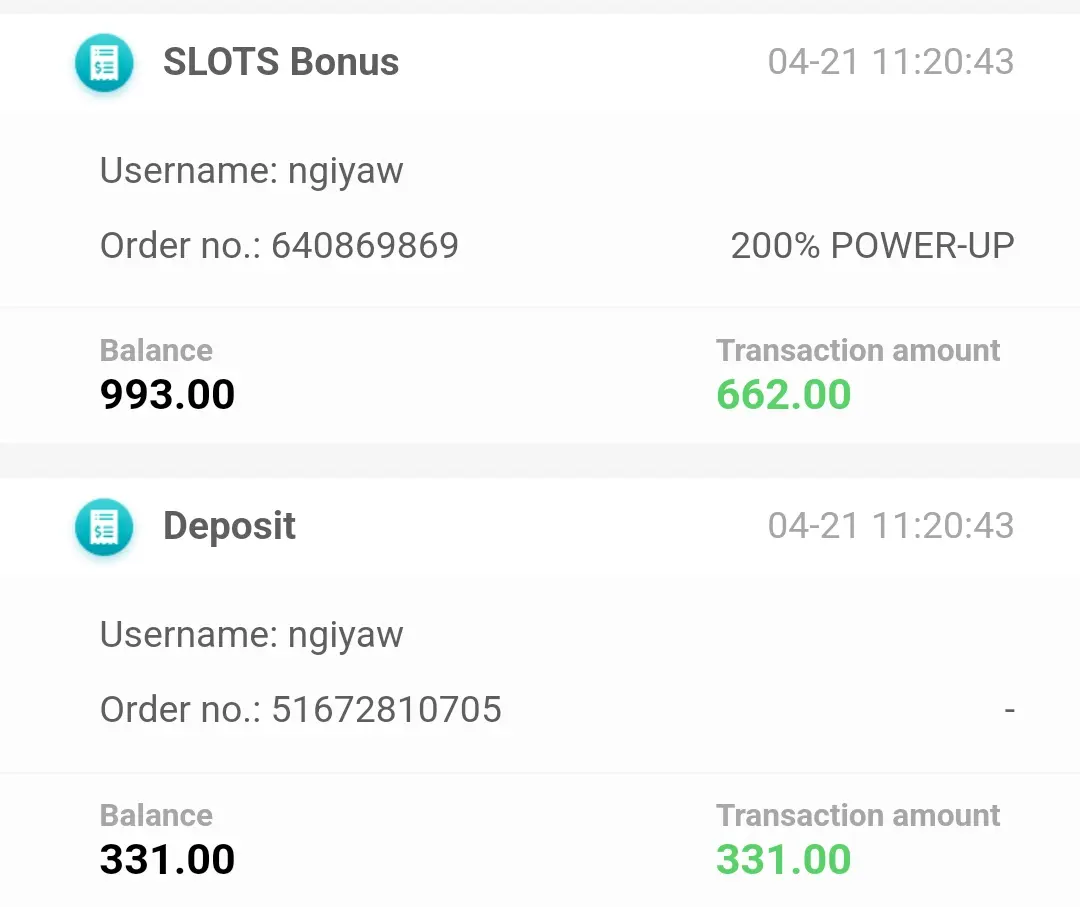Image resolution: width=1080 pixels, height=907 pixels.
Task: Open the Deposit transaction title
Action: pyautogui.click(x=229, y=526)
